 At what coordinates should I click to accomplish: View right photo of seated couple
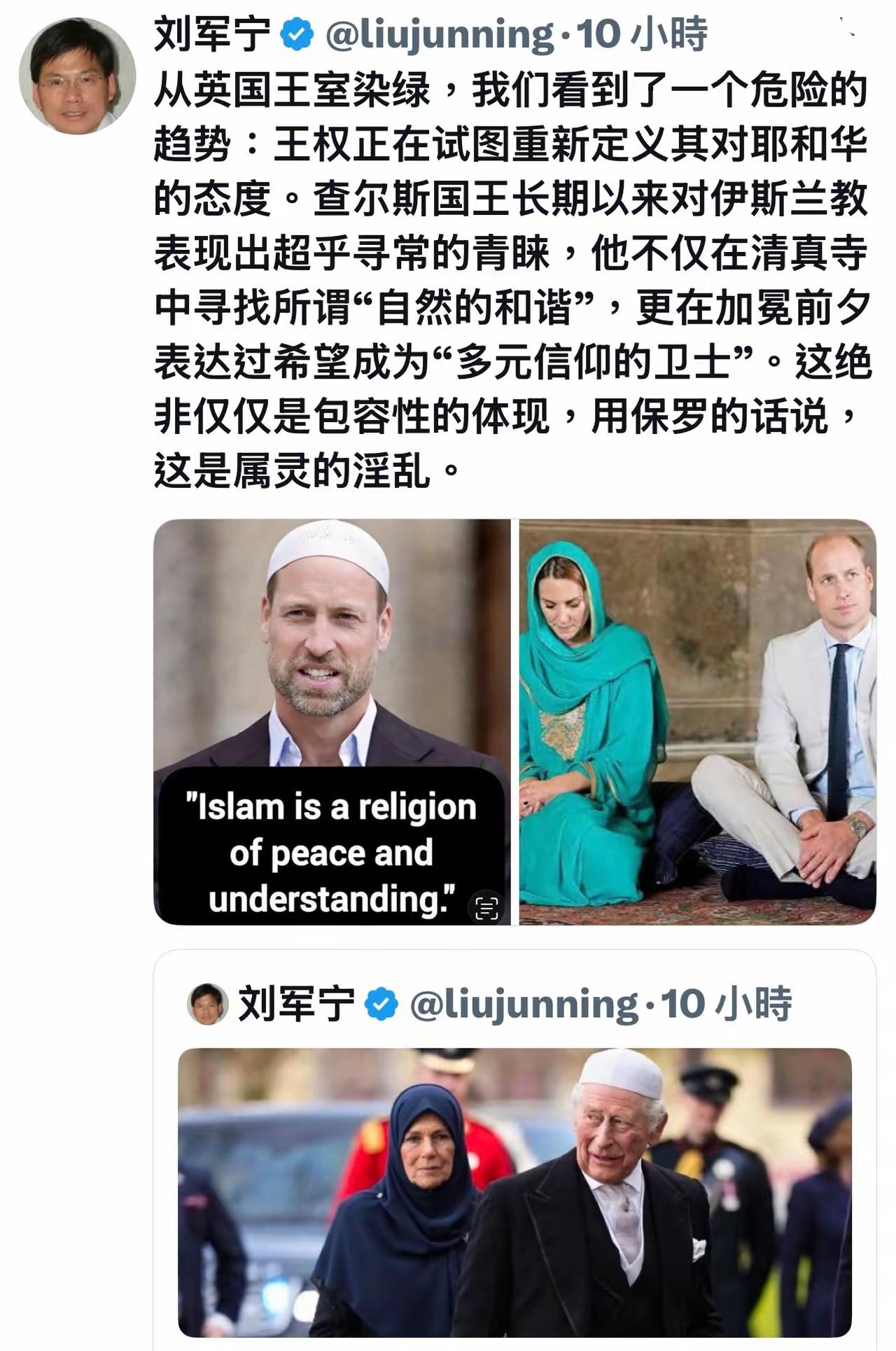pyautogui.click(x=698, y=722)
